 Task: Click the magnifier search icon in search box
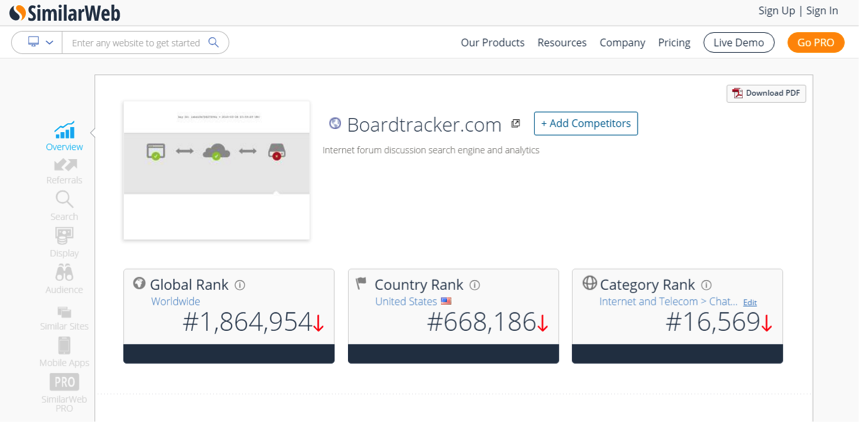(214, 42)
